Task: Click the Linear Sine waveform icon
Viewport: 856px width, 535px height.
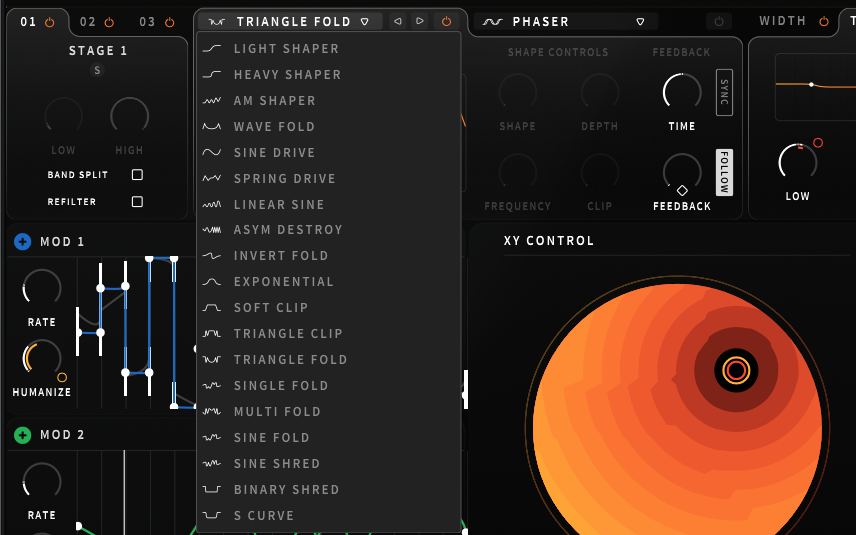Action: point(212,205)
